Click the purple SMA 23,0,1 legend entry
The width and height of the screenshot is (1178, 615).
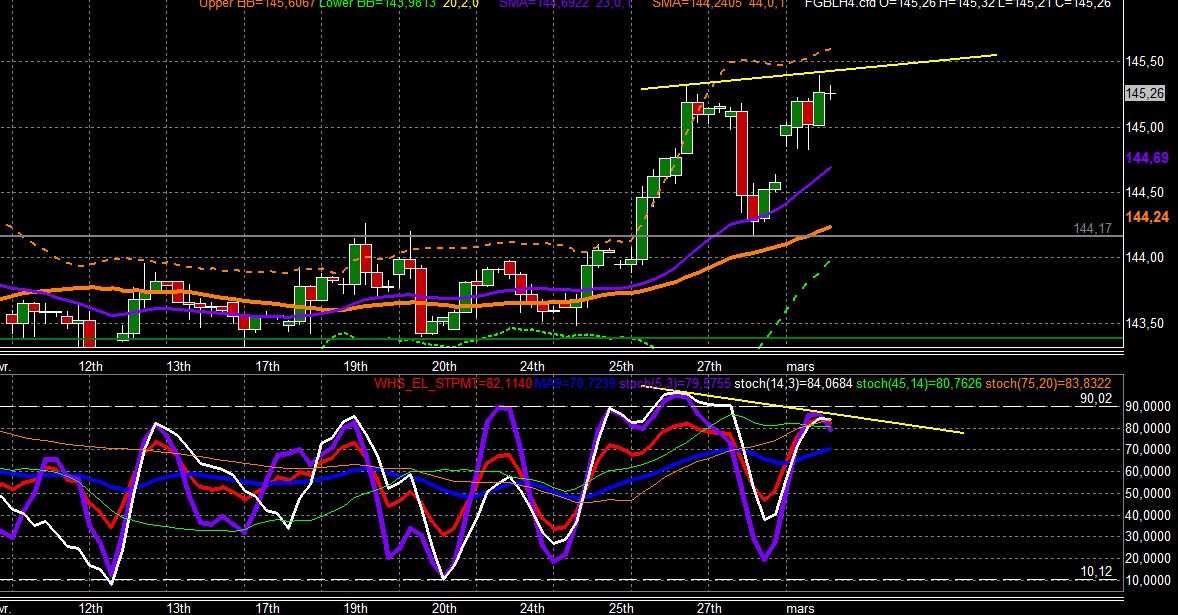coord(565,4)
